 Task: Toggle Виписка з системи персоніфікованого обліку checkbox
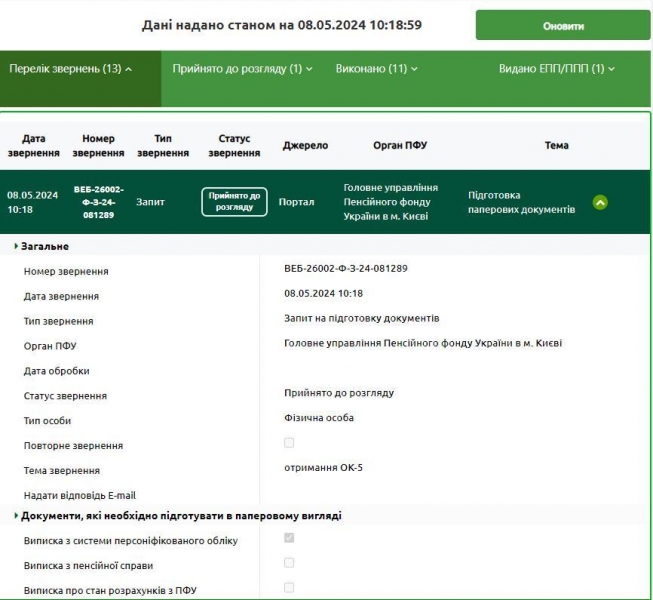[289, 539]
